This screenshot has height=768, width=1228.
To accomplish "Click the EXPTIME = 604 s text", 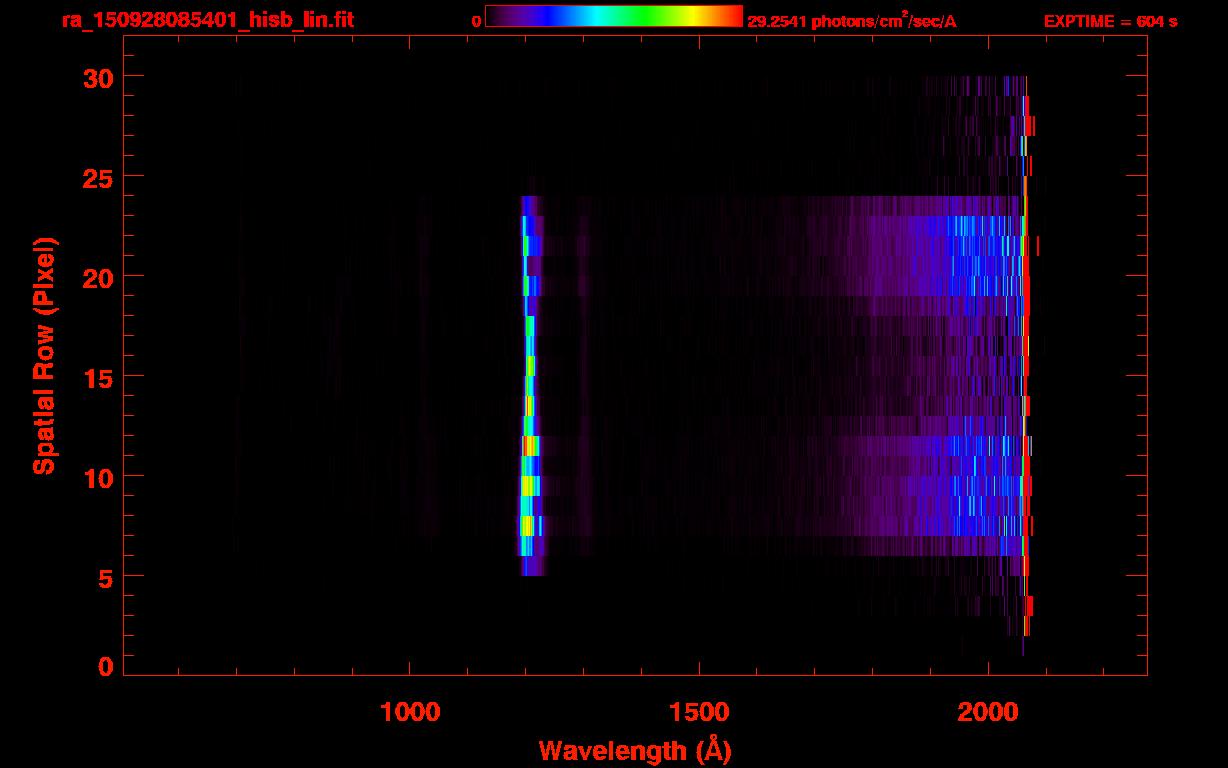I will pyautogui.click(x=1110, y=21).
